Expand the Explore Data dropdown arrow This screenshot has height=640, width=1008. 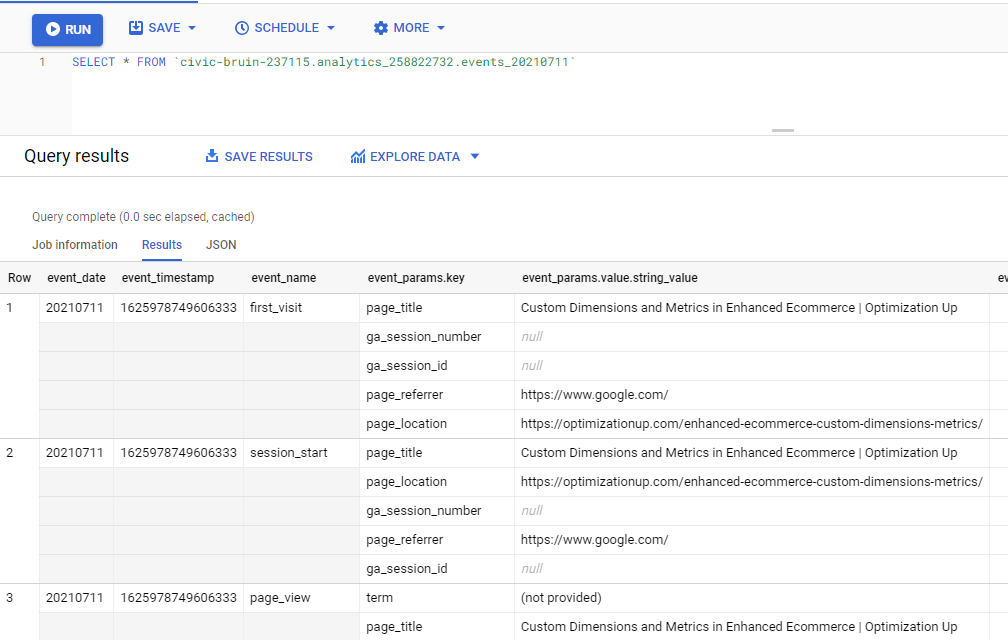pyautogui.click(x=475, y=156)
